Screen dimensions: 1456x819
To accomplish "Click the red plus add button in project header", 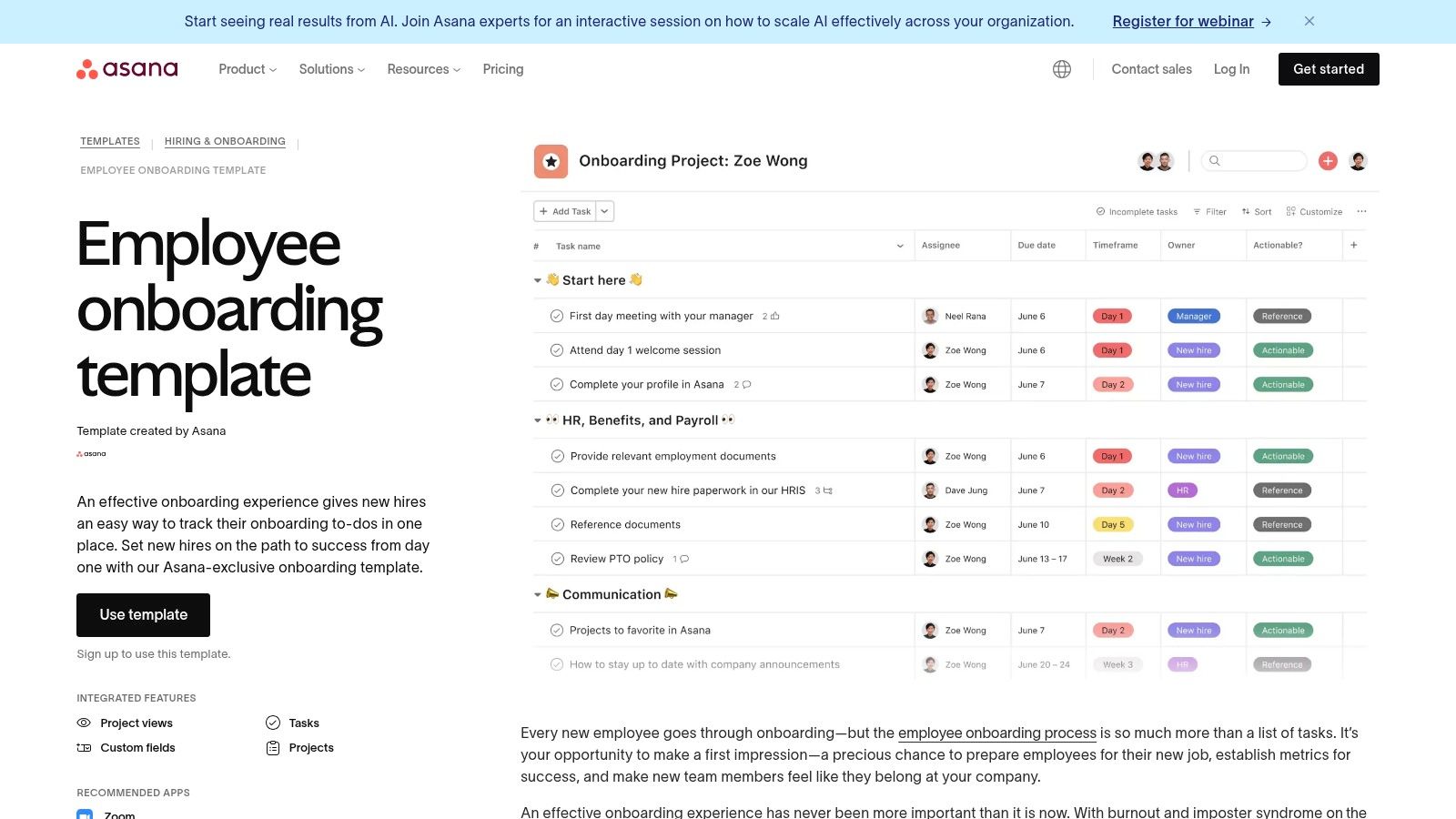I will pos(1328,161).
